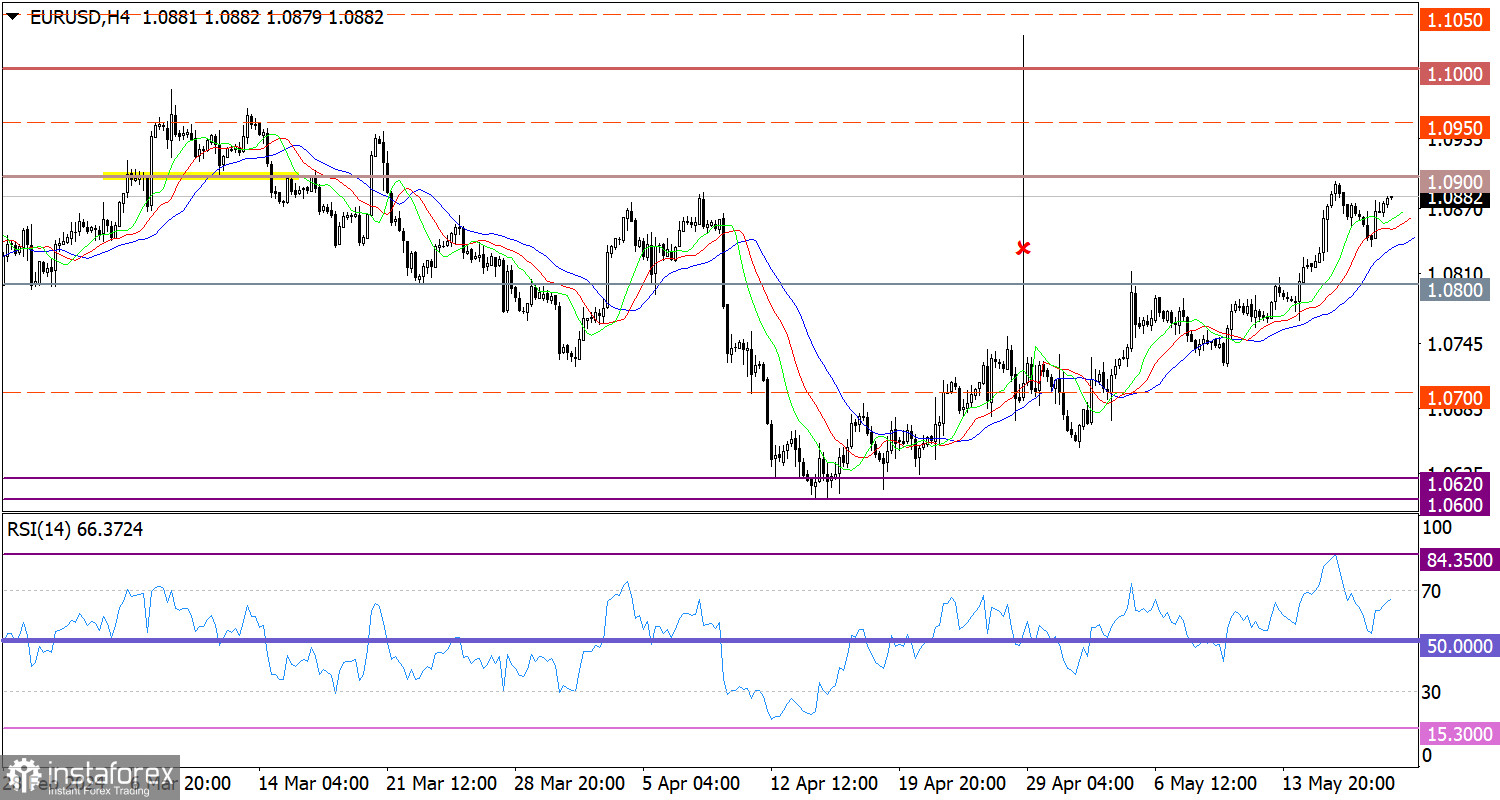Click the EURUSD,H4 chart title text
The height and width of the screenshot is (800, 1500).
point(81,17)
